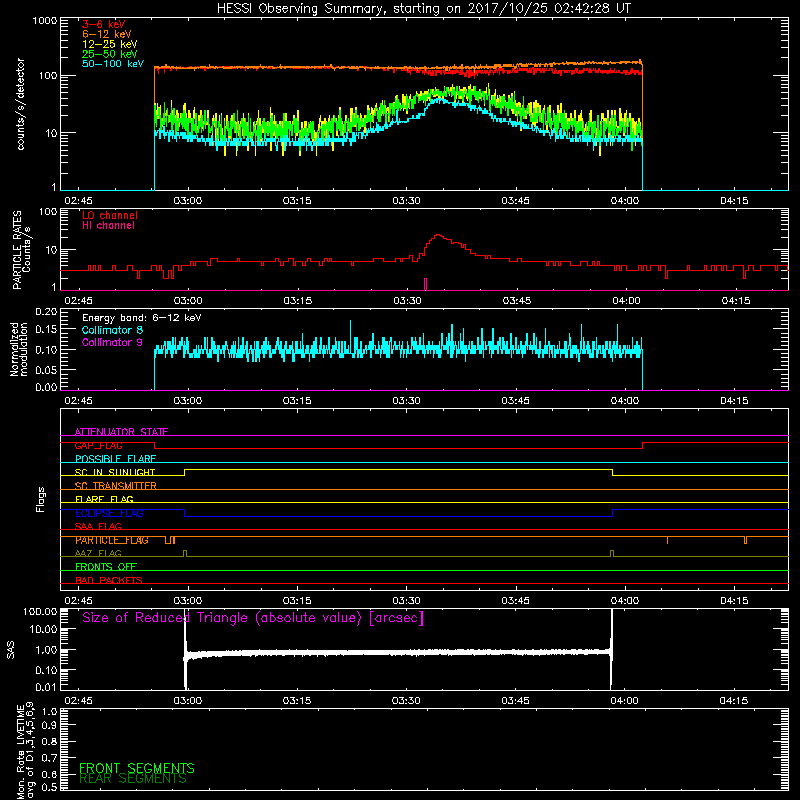Select the 50-100 keV legend label
Image resolution: width=800 pixels, height=800 pixels.
point(113,63)
